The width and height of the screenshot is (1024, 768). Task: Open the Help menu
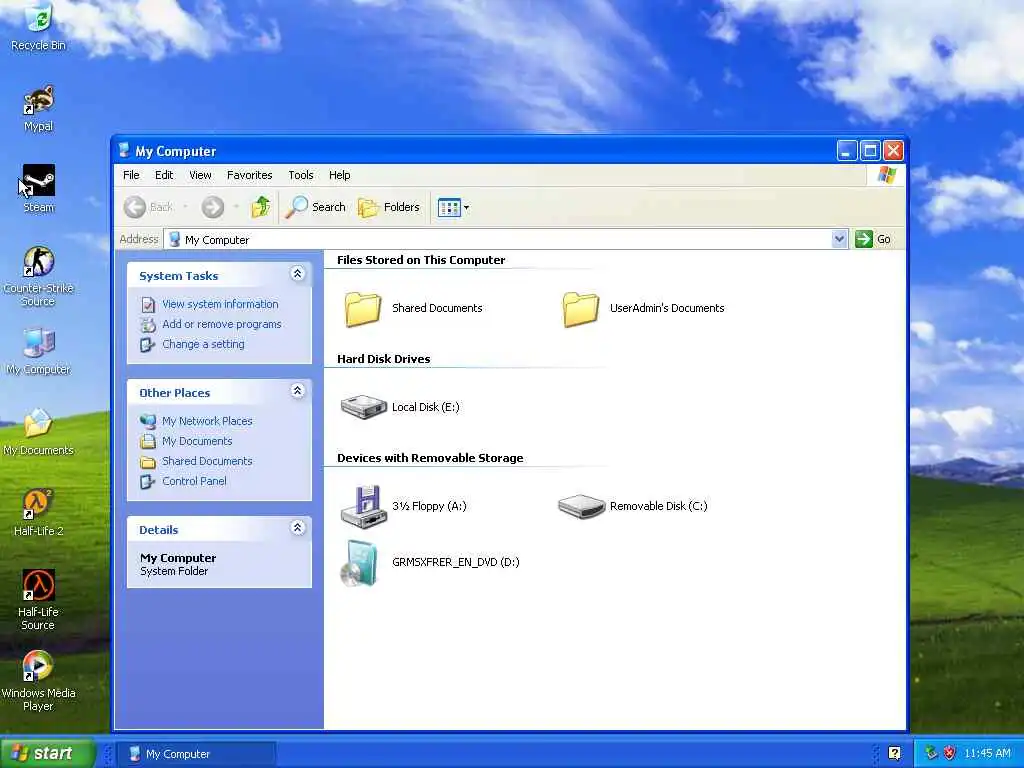tap(340, 175)
